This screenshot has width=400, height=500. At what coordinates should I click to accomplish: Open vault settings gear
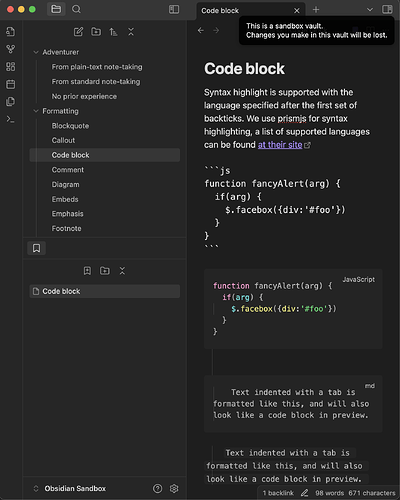click(x=174, y=488)
